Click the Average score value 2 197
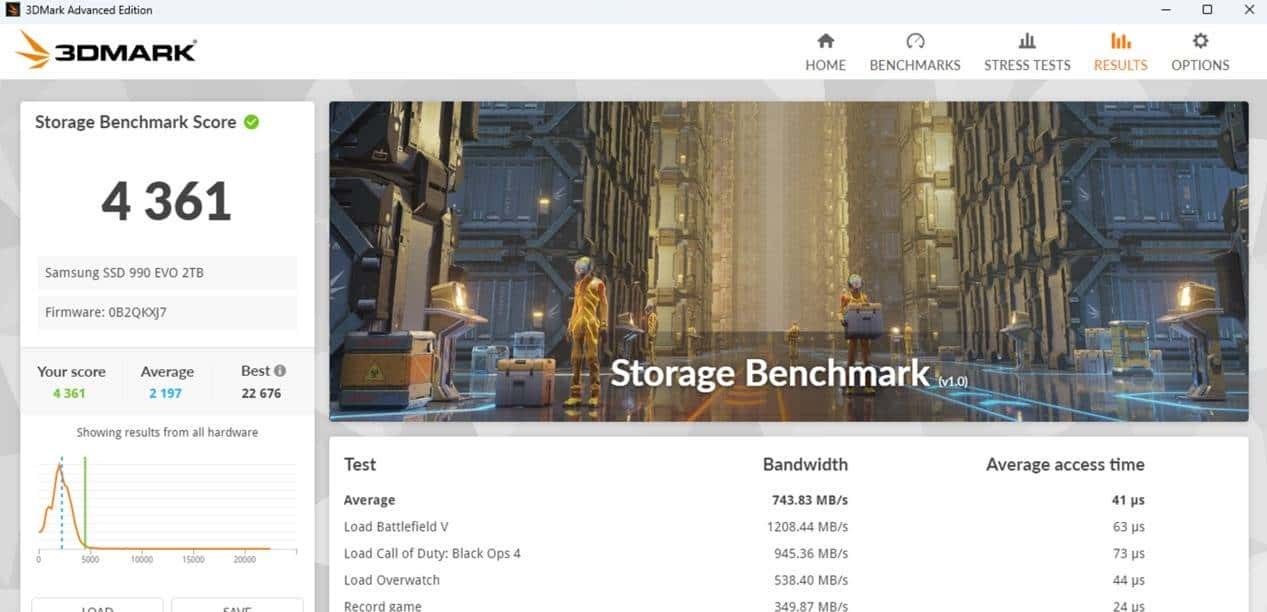The height and width of the screenshot is (612, 1267). [166, 393]
